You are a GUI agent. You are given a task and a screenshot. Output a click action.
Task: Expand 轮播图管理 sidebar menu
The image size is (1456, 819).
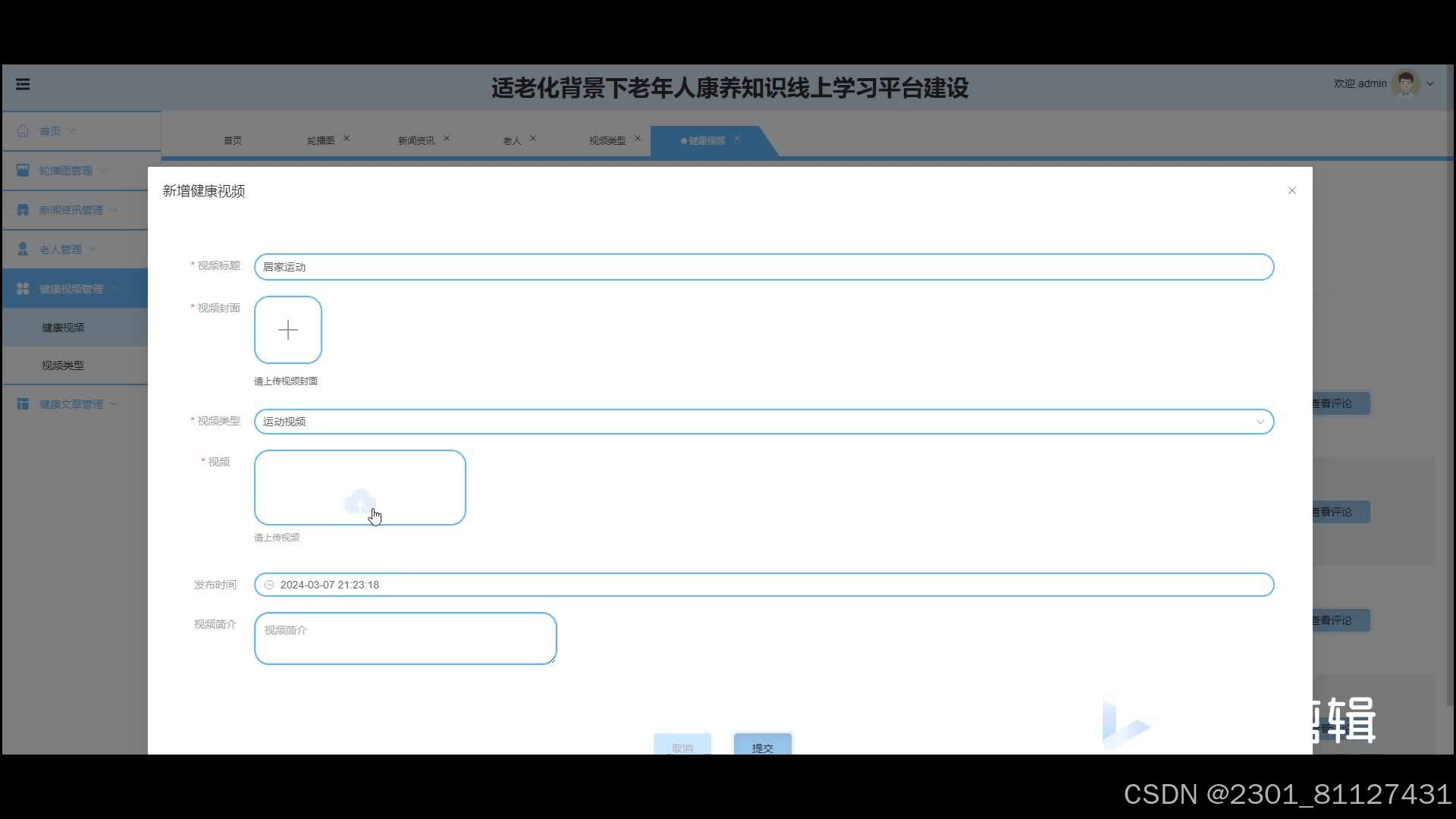click(65, 171)
